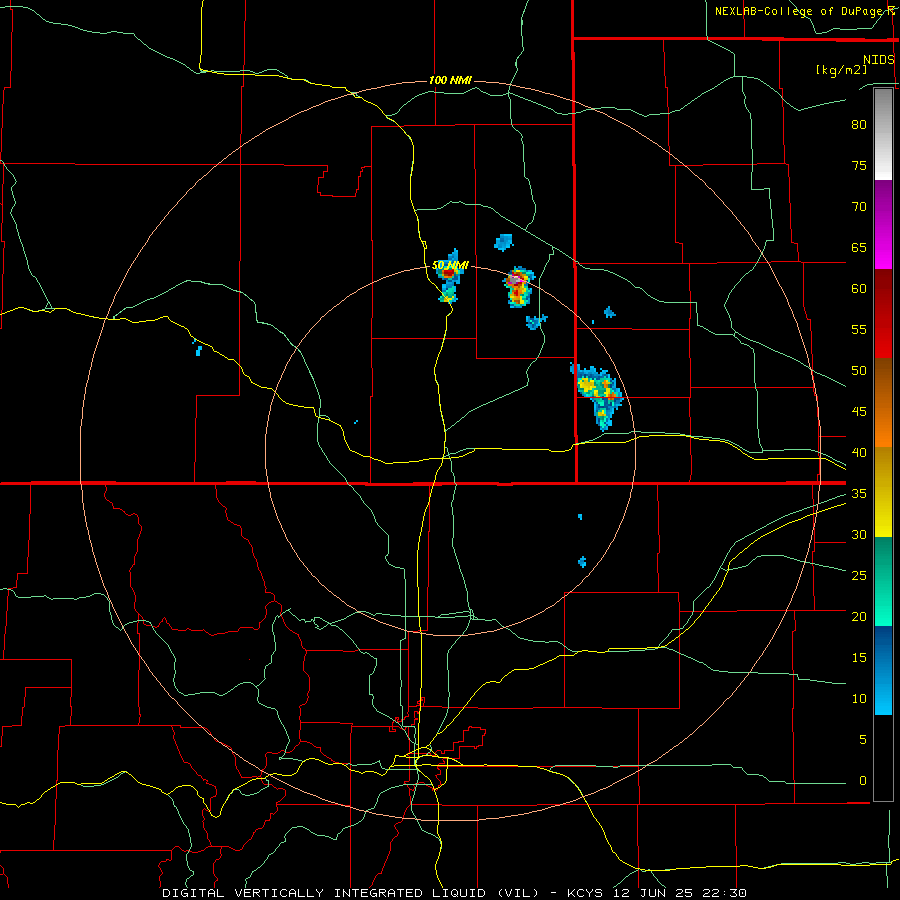Pick the yellow segment of the color scale

click(x=883, y=492)
